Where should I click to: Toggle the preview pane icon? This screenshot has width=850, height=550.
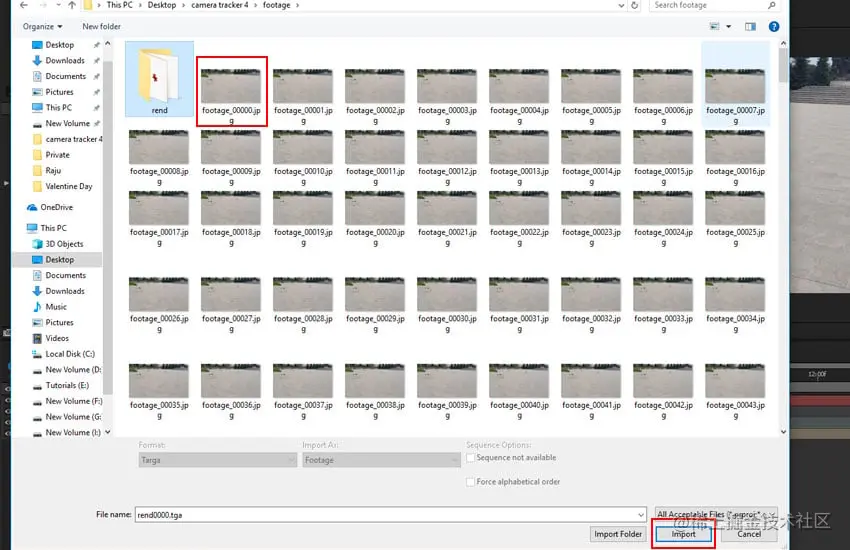pos(750,27)
